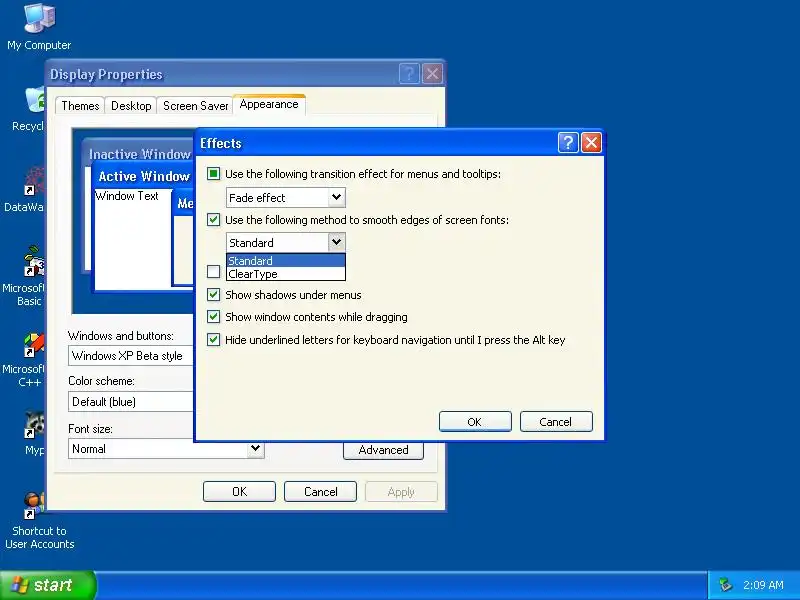The height and width of the screenshot is (600, 800).
Task: Switch to the Themes tab
Action: 80,106
